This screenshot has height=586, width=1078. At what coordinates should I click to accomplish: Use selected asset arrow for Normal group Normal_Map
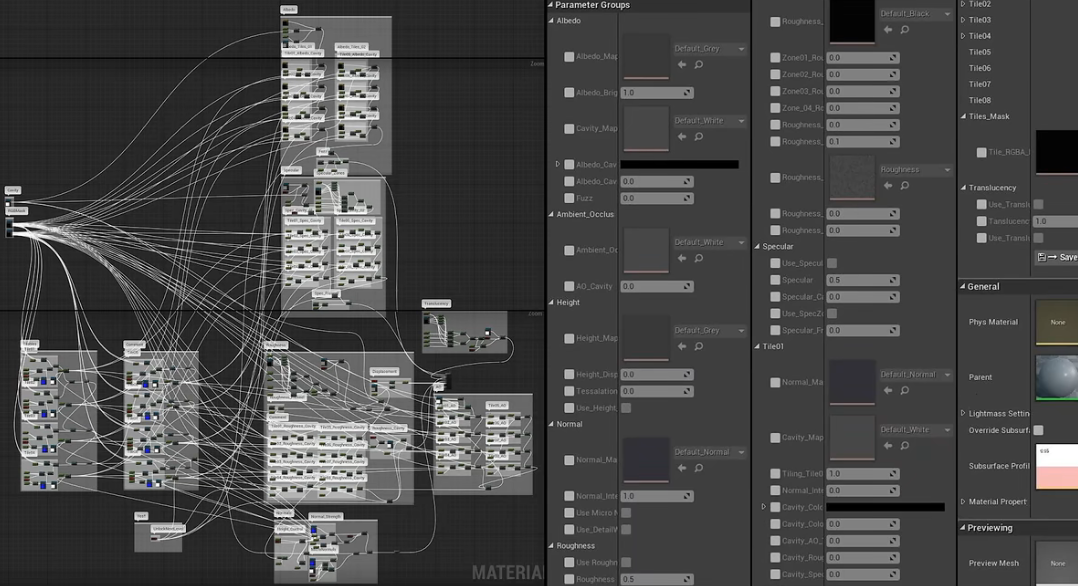click(682, 468)
